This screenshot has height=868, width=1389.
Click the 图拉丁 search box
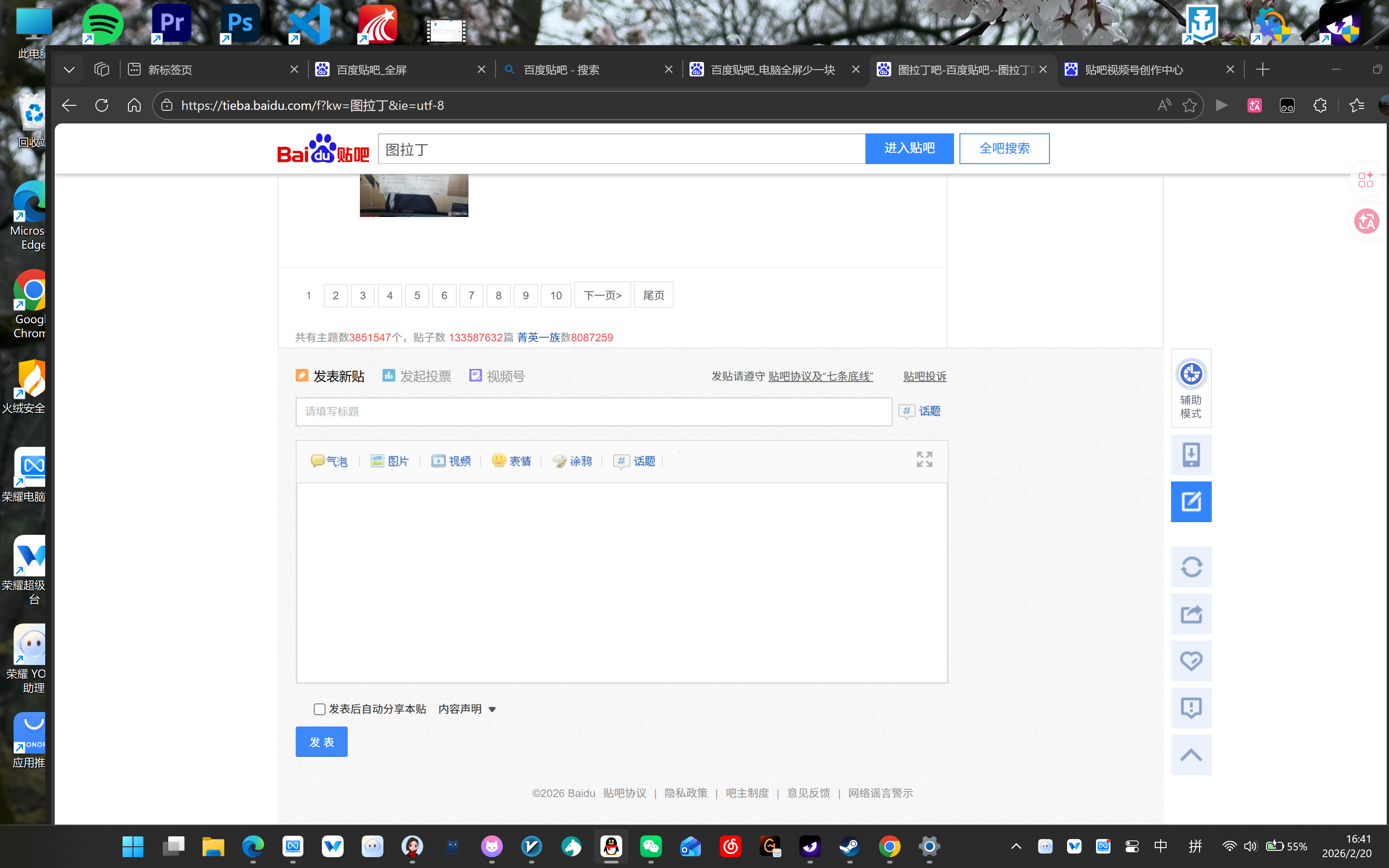pyautogui.click(x=622, y=149)
